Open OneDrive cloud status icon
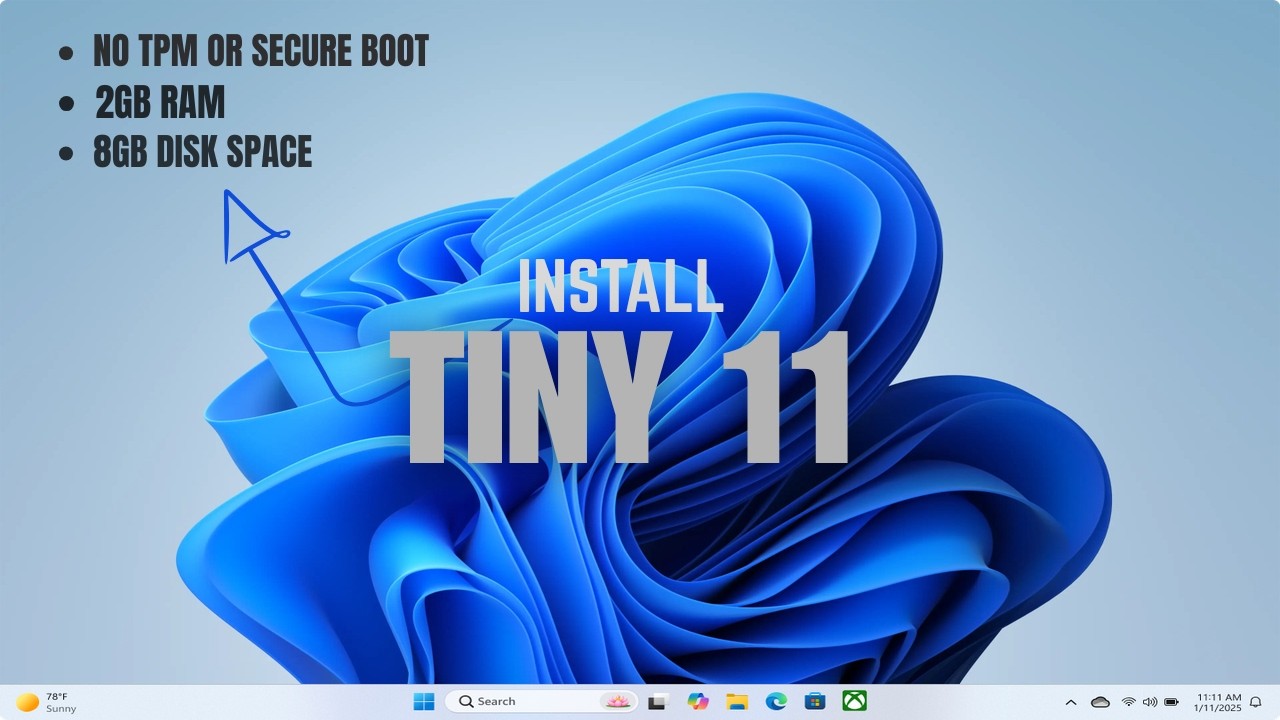Screen dimensions: 1280x720 [1100, 702]
